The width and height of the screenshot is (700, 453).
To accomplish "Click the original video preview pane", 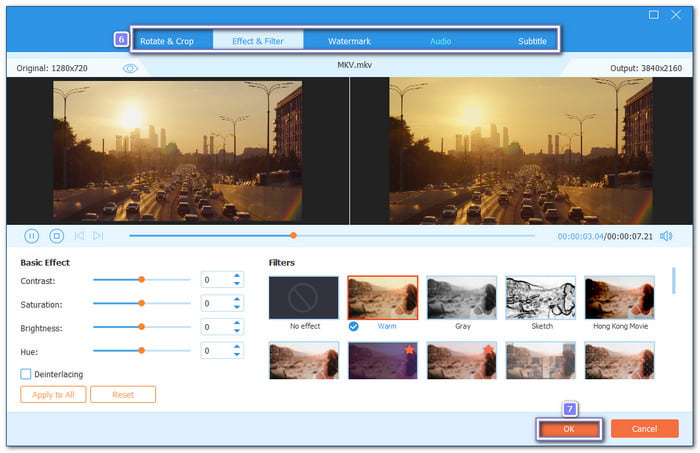I will [178, 151].
